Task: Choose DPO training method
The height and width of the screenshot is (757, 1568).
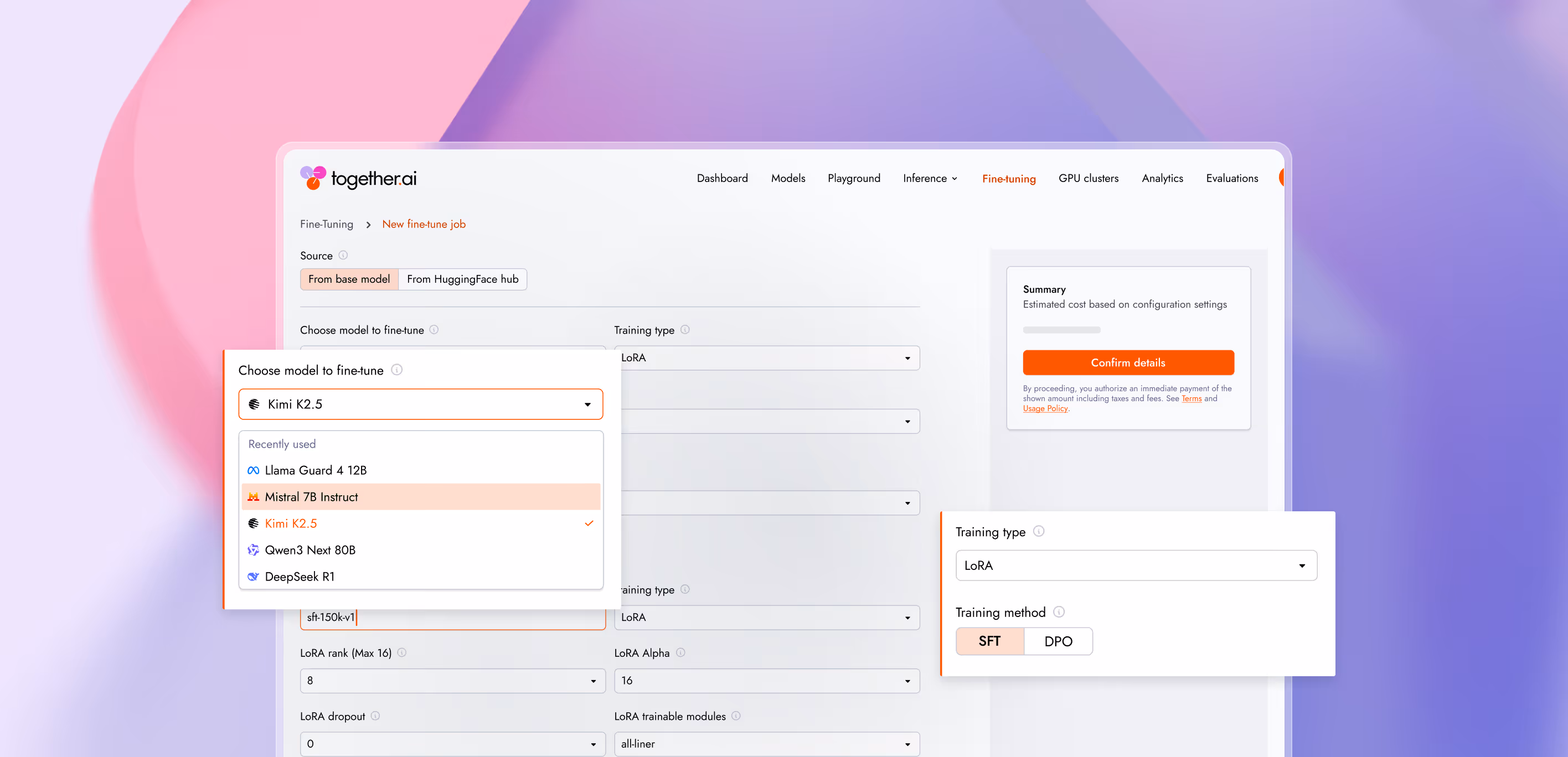Action: point(1058,641)
